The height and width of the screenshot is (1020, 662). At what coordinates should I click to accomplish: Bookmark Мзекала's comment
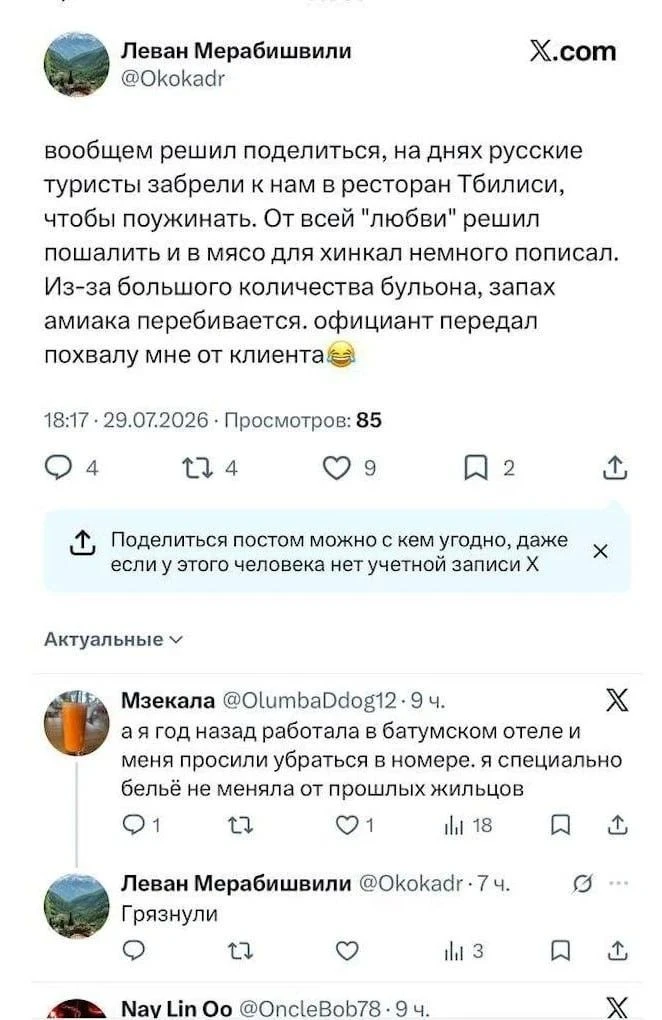click(560, 825)
